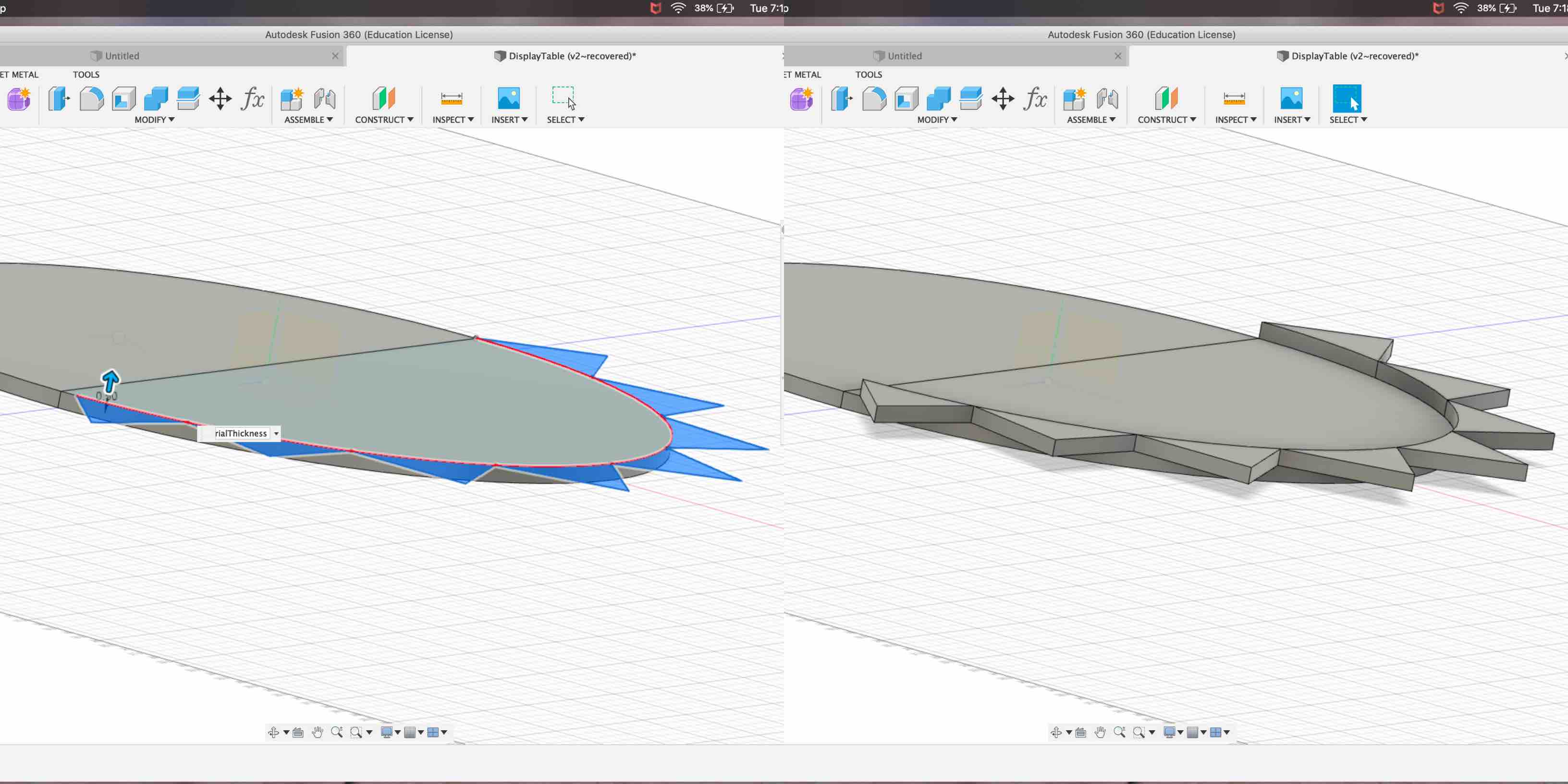Select the Select tool icon right panel
The width and height of the screenshot is (1568, 784).
(1347, 98)
